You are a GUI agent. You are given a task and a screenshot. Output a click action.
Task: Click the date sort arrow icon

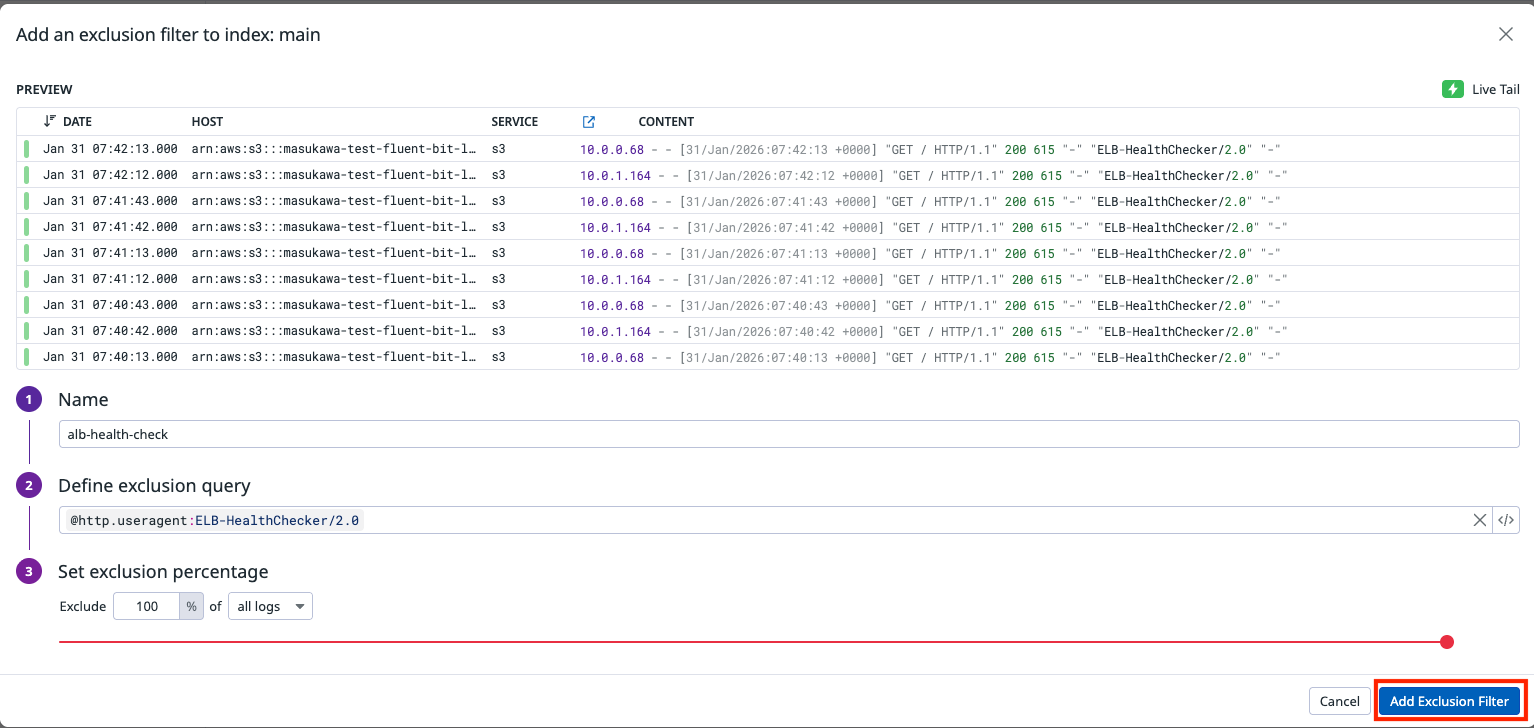pos(50,121)
